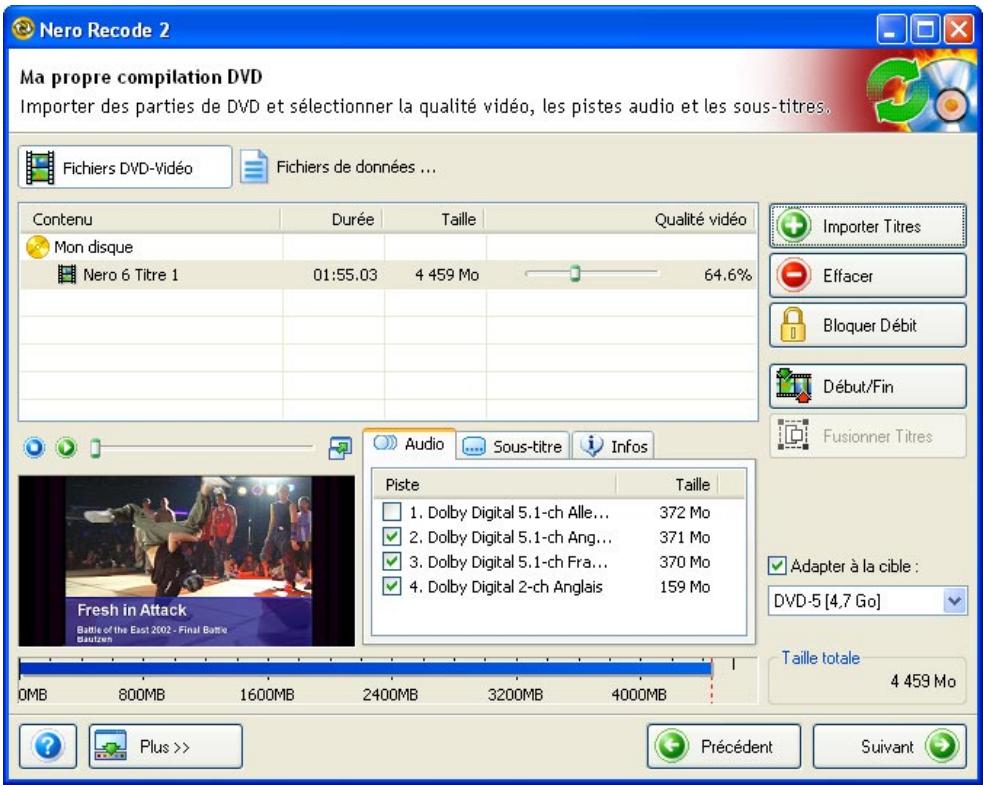This screenshot has width=984, height=787.
Task: Click the Début/Fin trim film icon
Action: pyautogui.click(x=794, y=386)
